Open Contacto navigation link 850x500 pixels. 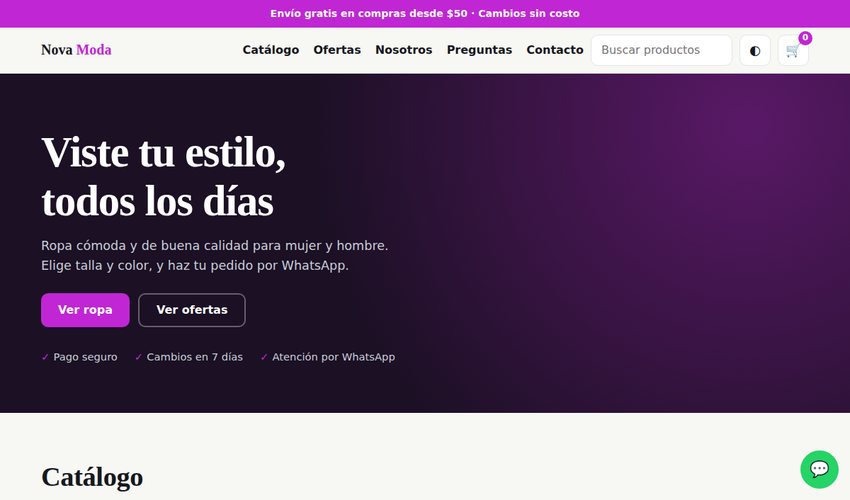click(555, 50)
